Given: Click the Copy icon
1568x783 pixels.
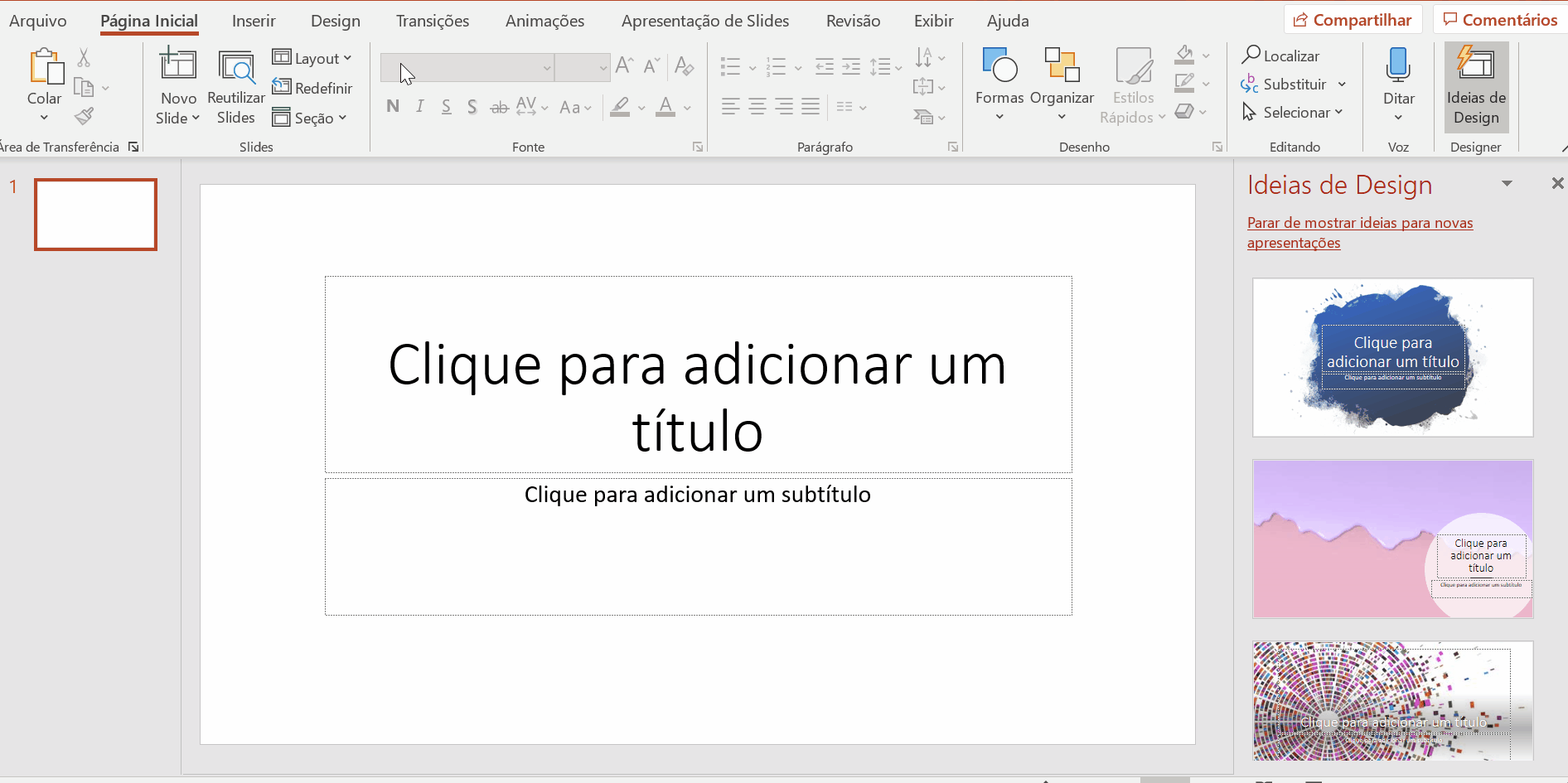Looking at the screenshot, I should [84, 87].
